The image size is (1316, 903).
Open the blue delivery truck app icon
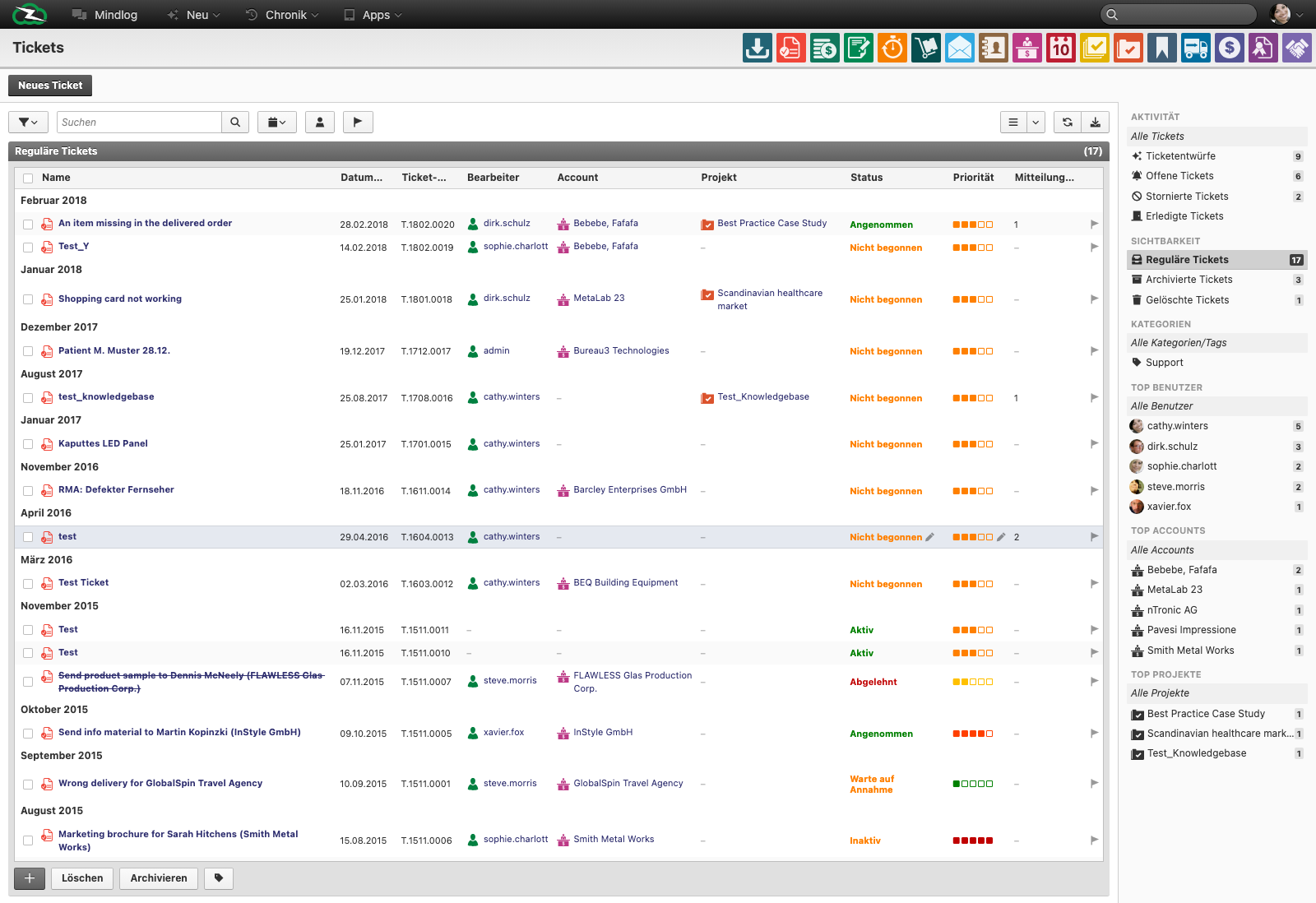(x=1196, y=49)
